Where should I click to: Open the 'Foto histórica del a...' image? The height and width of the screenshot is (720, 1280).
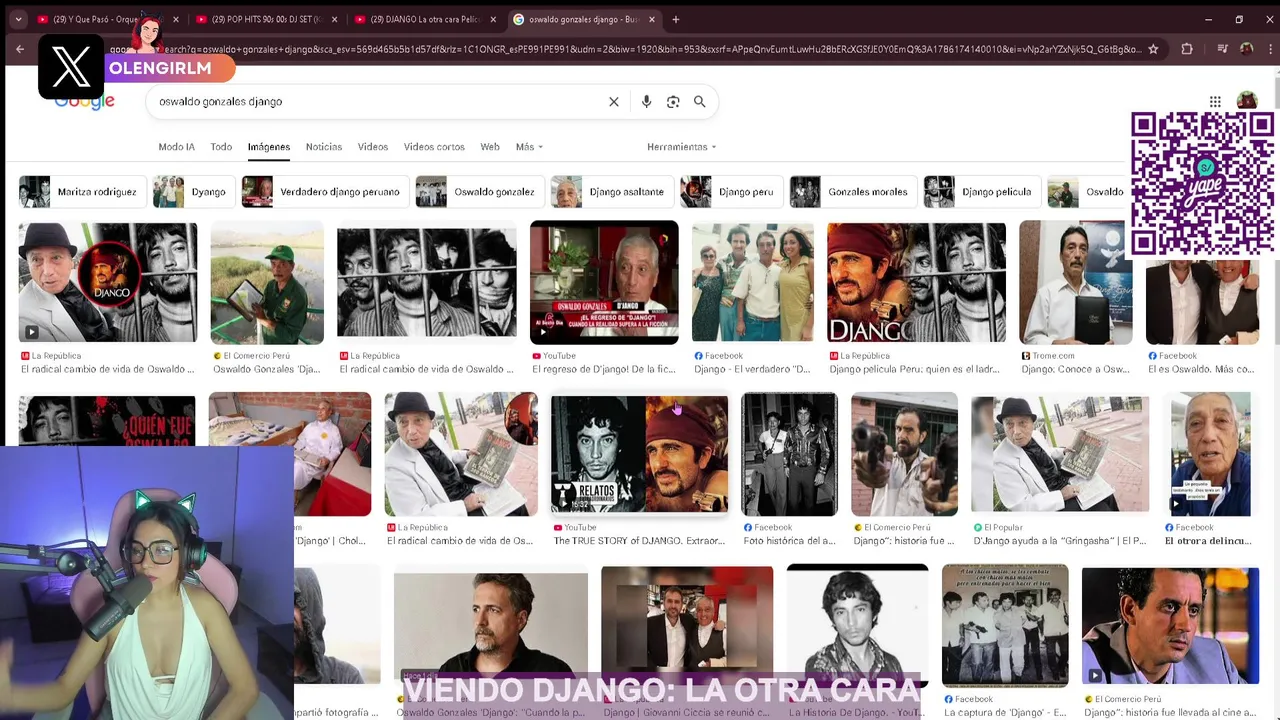pos(790,455)
